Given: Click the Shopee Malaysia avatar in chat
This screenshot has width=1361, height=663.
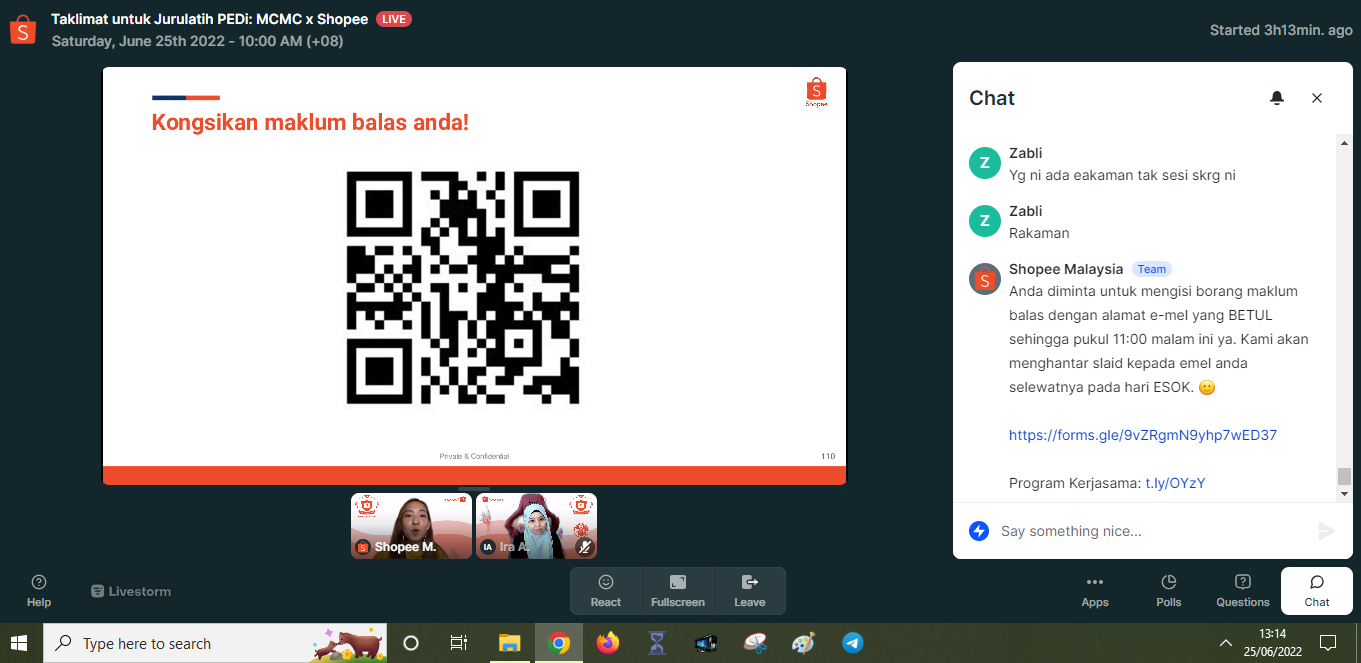Looking at the screenshot, I should pyautogui.click(x=985, y=279).
